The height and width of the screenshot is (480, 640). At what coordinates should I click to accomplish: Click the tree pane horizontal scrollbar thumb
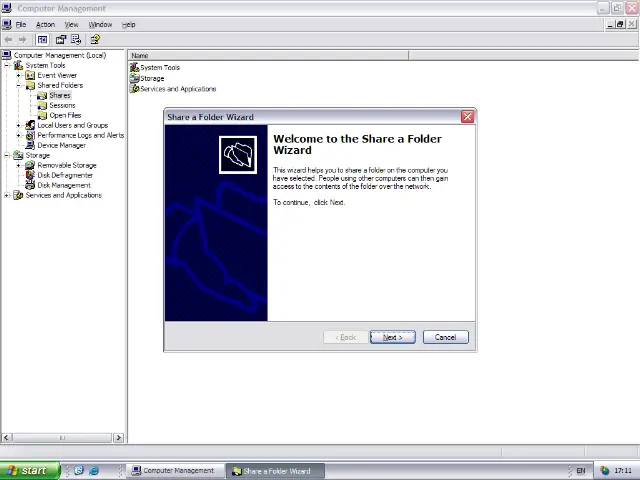click(62, 438)
